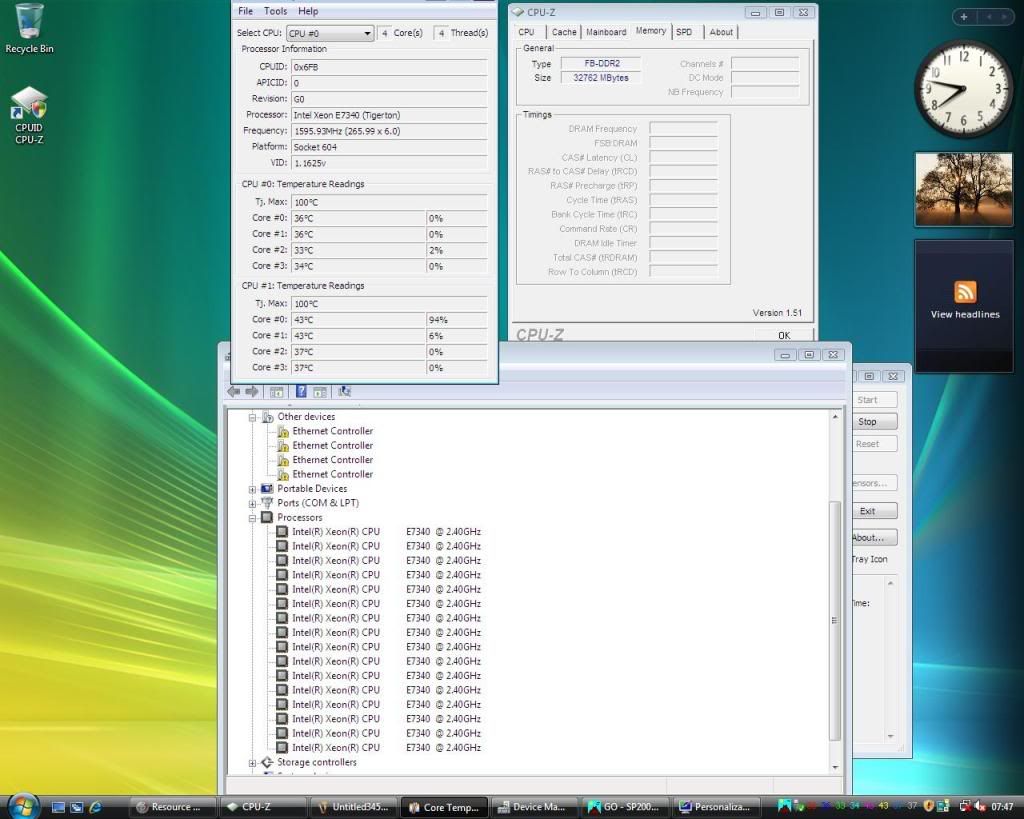Switch to the CPU-Z taskbar button
The width and height of the screenshot is (1024, 819).
pos(263,807)
